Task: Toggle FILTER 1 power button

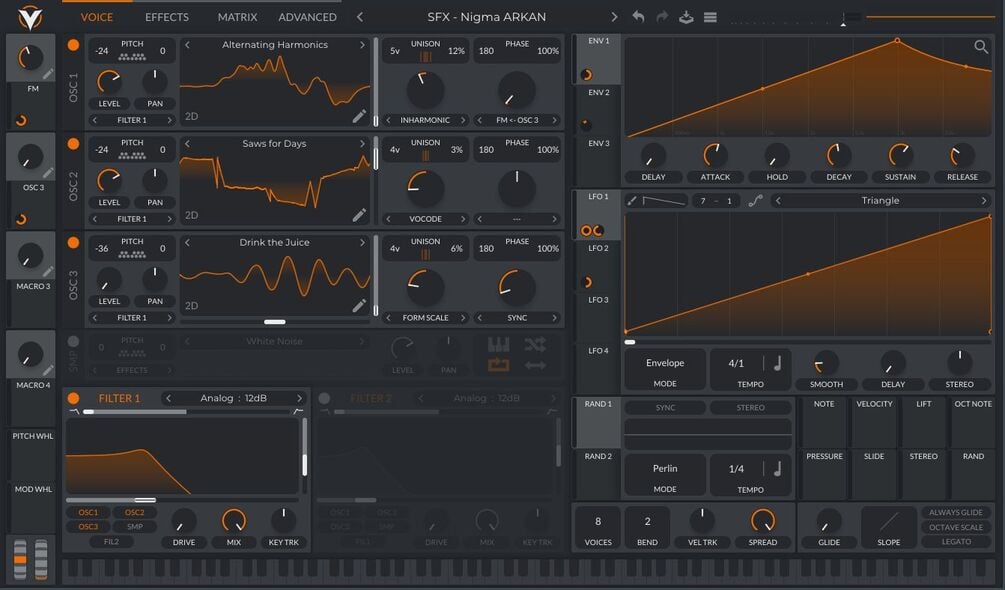Action: (x=73, y=398)
